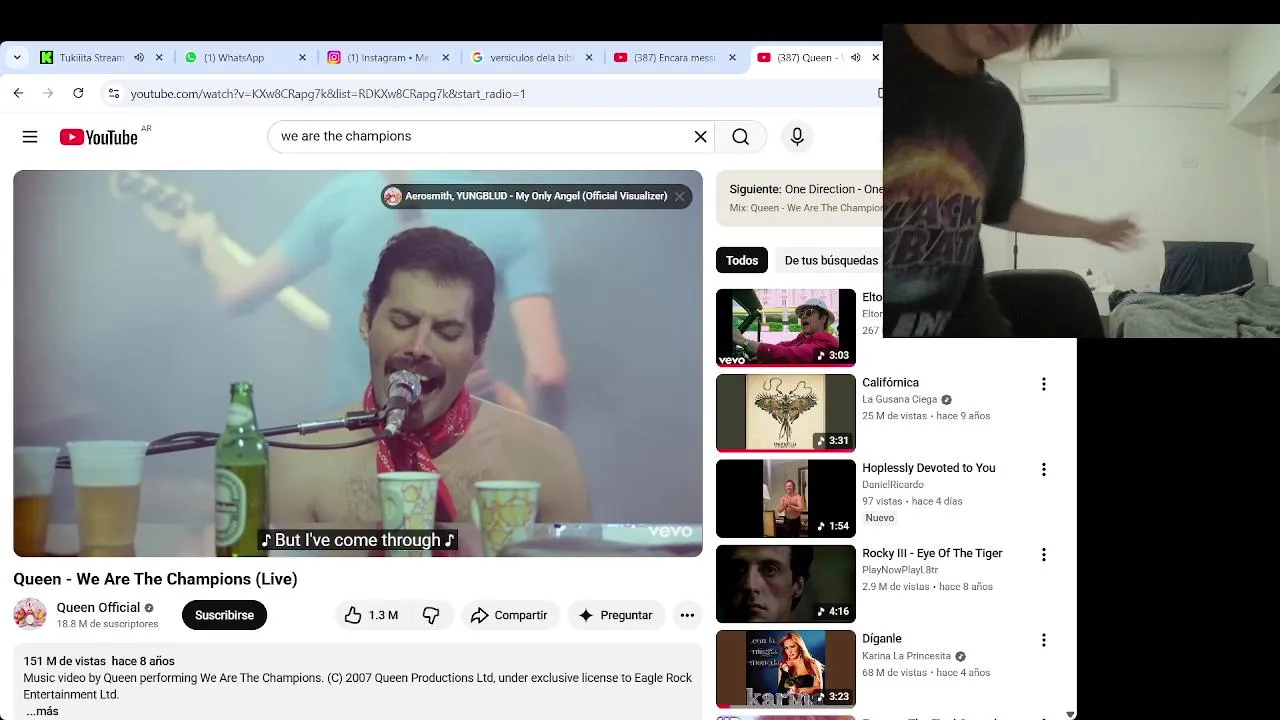This screenshot has width=1280, height=720.
Task: Open the tab search dropdown arrow
Action: click(x=17, y=58)
